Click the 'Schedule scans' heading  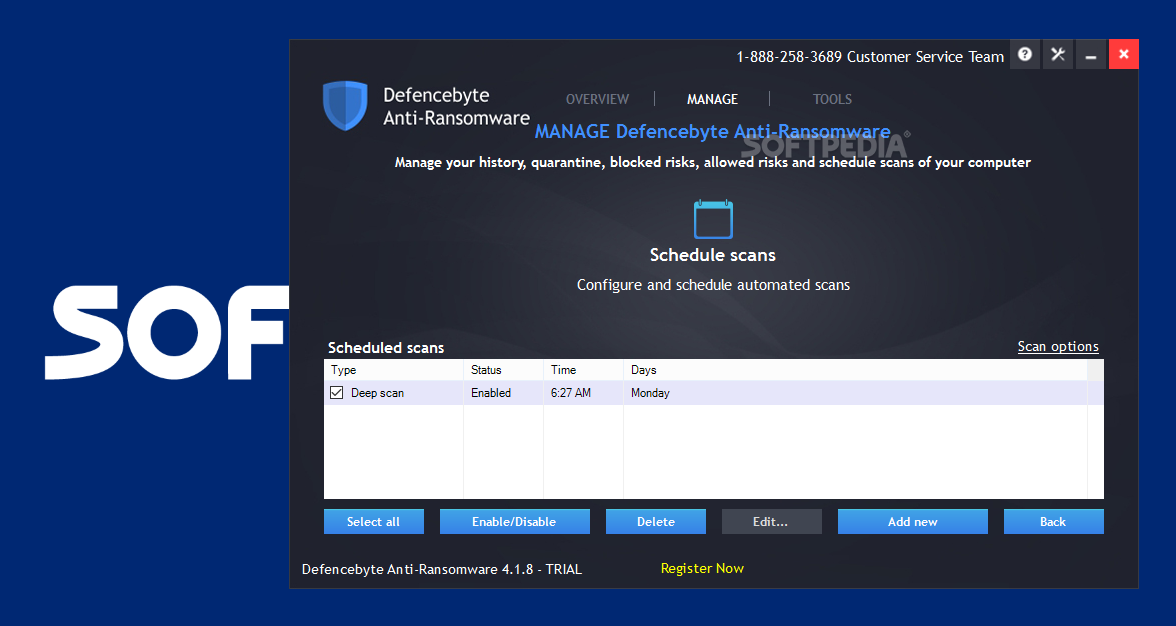(712, 255)
